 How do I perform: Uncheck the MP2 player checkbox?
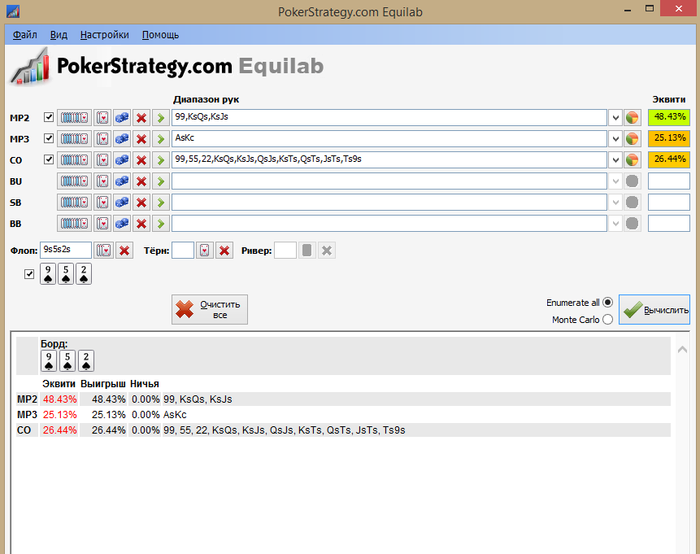click(49, 117)
